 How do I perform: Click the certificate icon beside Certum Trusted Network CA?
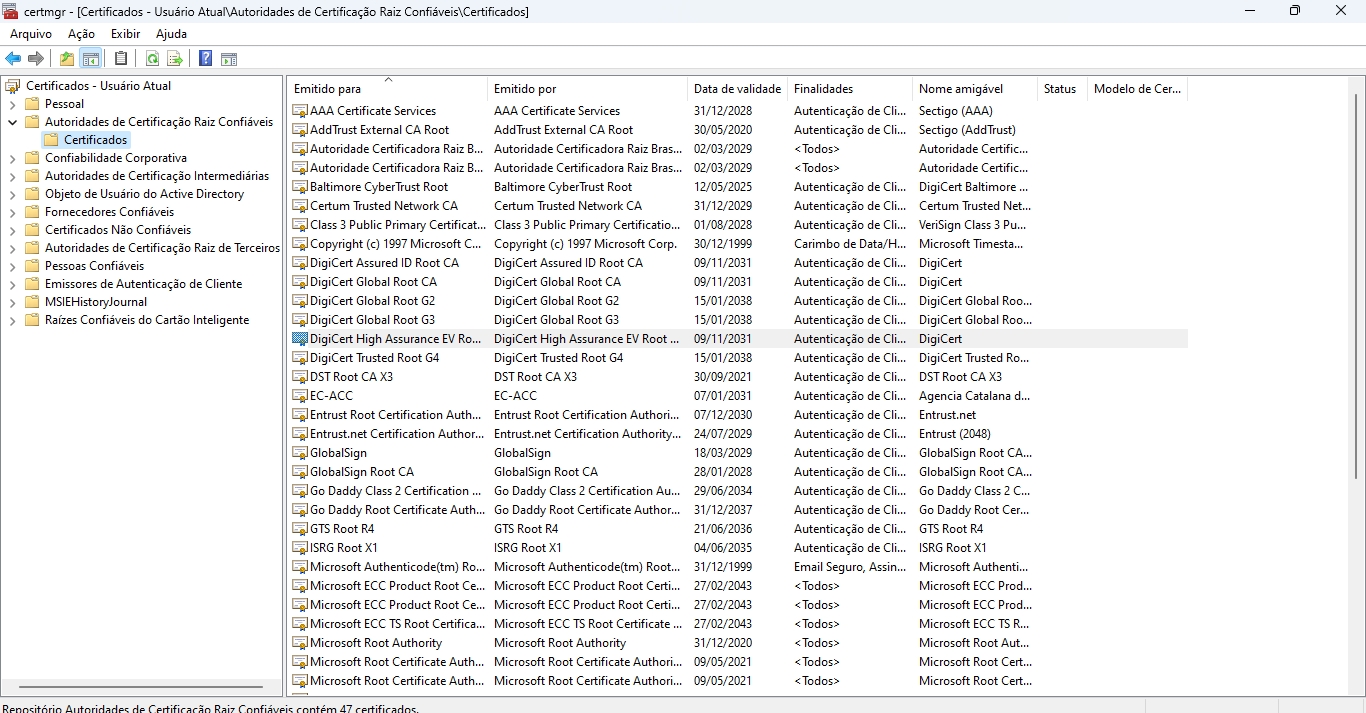click(x=300, y=206)
